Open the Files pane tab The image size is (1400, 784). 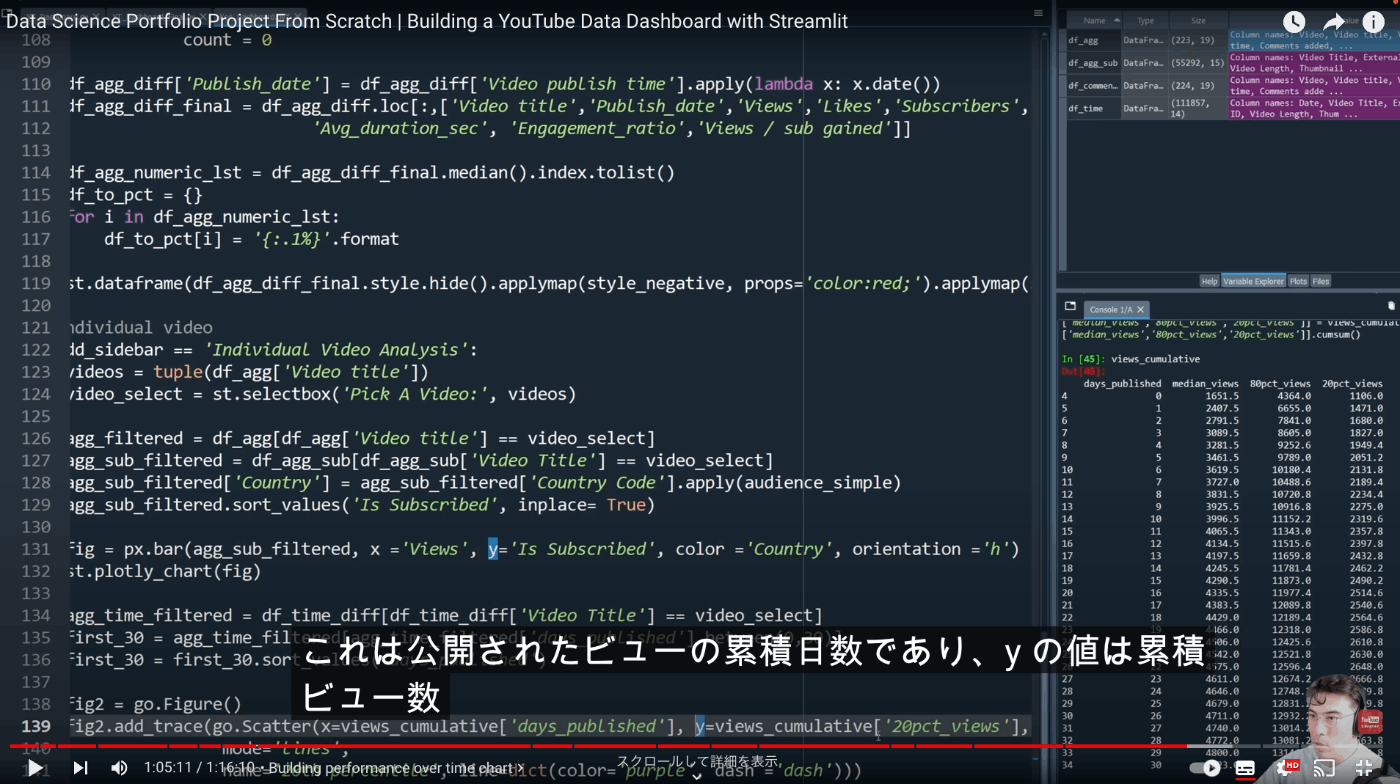[1320, 281]
